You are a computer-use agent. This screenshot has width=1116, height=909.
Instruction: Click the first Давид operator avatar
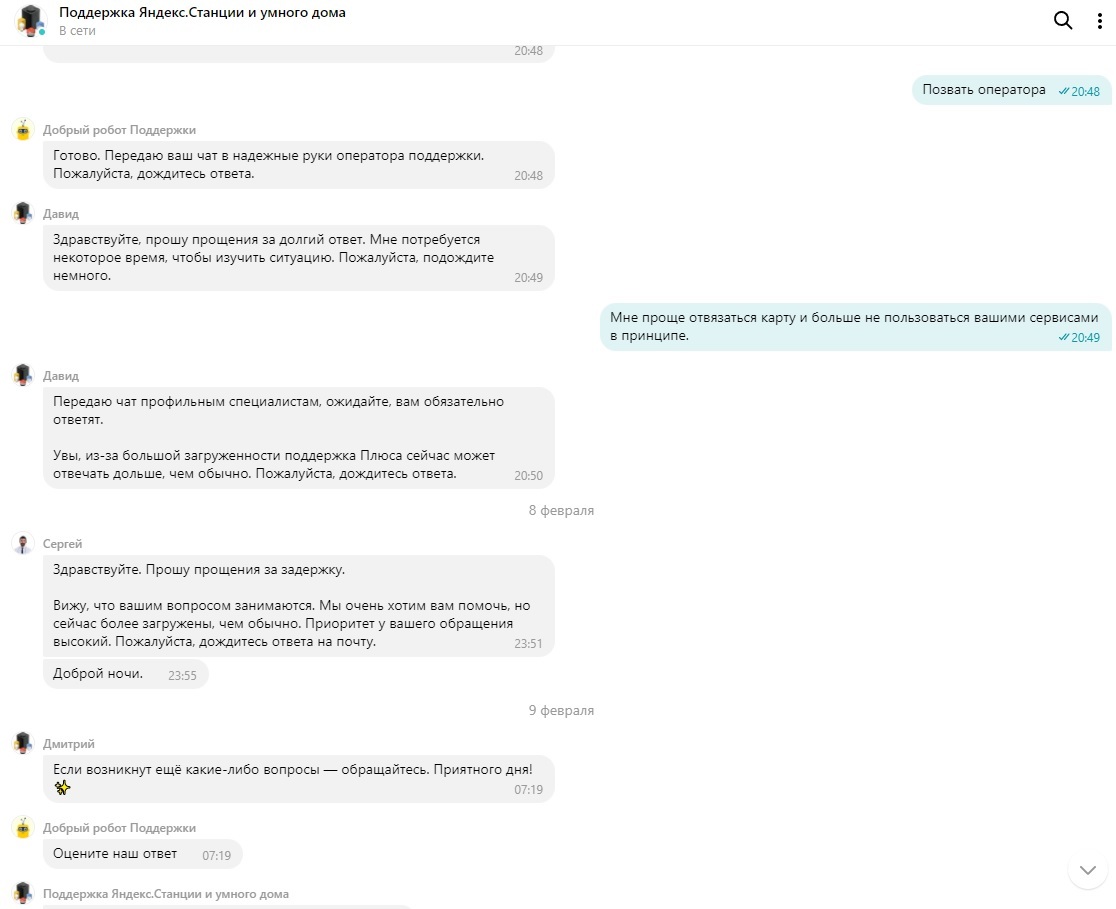pos(23,213)
